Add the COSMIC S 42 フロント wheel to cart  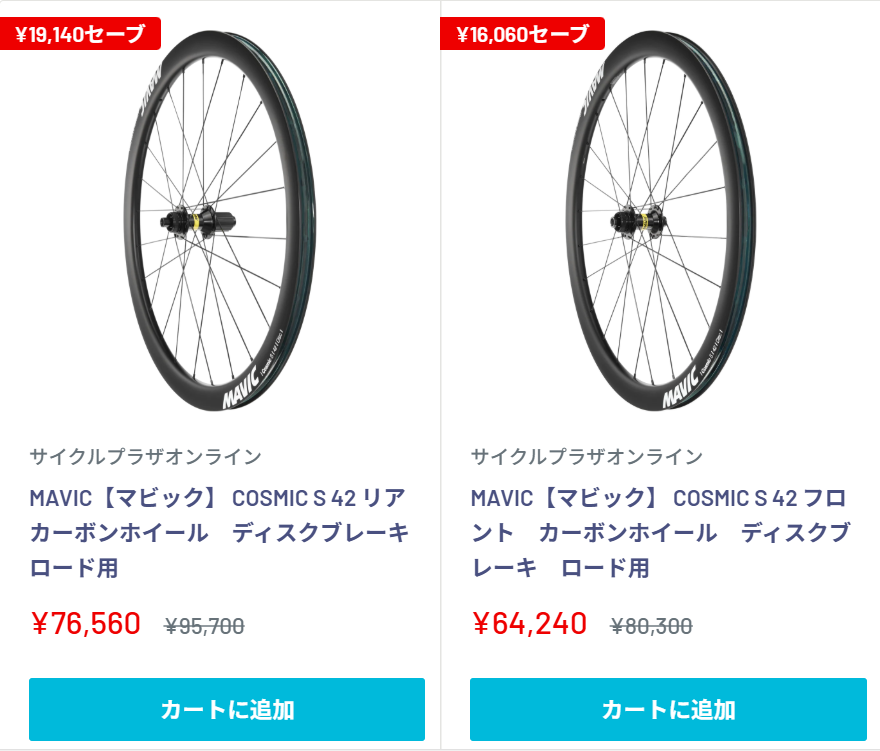tap(668, 709)
